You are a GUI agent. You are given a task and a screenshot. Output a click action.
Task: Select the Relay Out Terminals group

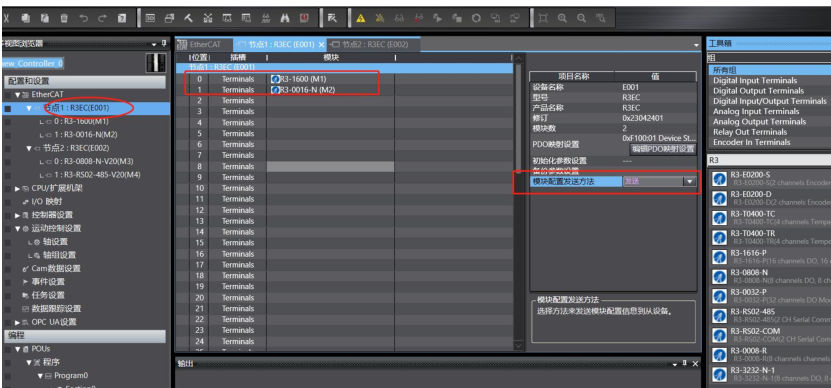pos(750,132)
